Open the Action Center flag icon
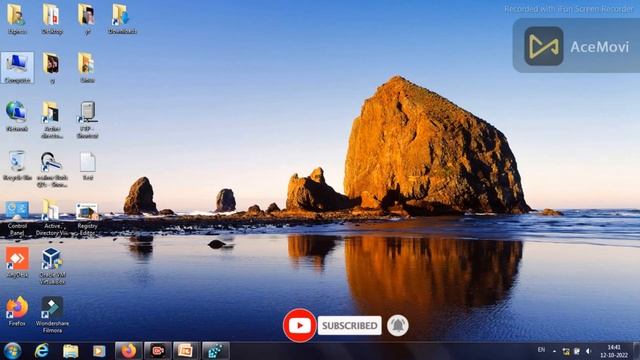This screenshot has width=640, height=360. (577, 351)
